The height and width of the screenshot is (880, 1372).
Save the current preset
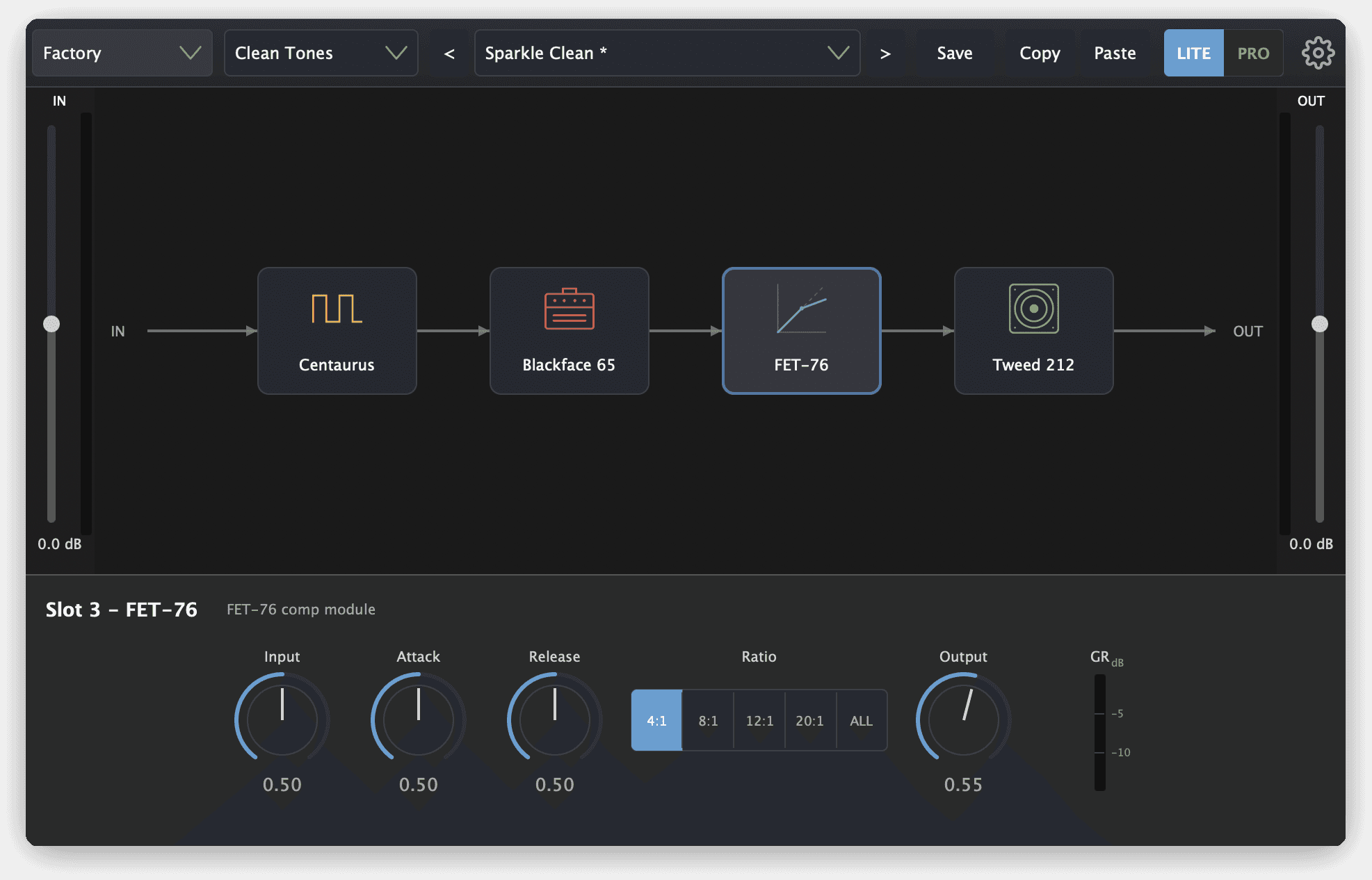[x=954, y=54]
